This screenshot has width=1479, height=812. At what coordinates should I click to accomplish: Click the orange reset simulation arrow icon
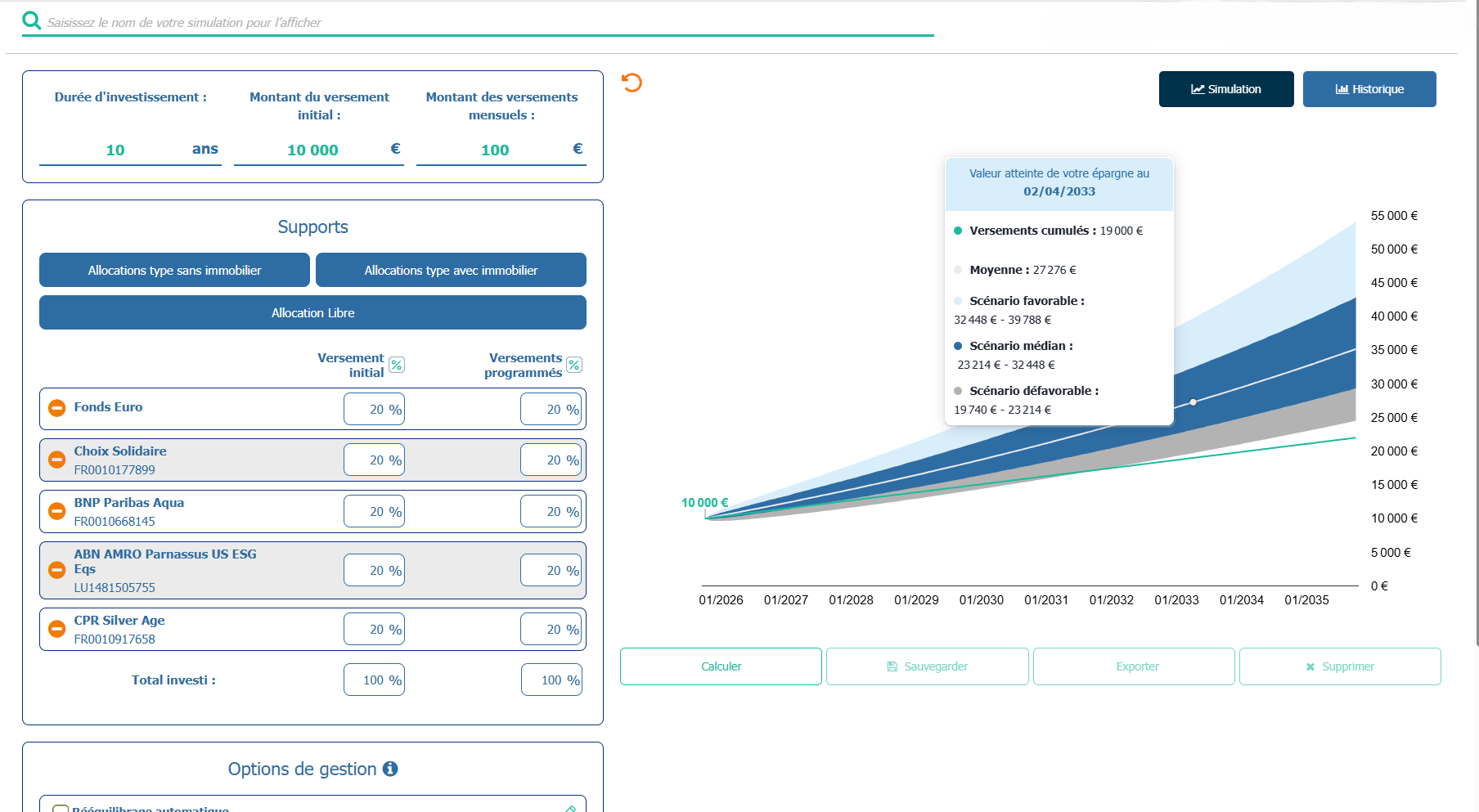(x=632, y=83)
